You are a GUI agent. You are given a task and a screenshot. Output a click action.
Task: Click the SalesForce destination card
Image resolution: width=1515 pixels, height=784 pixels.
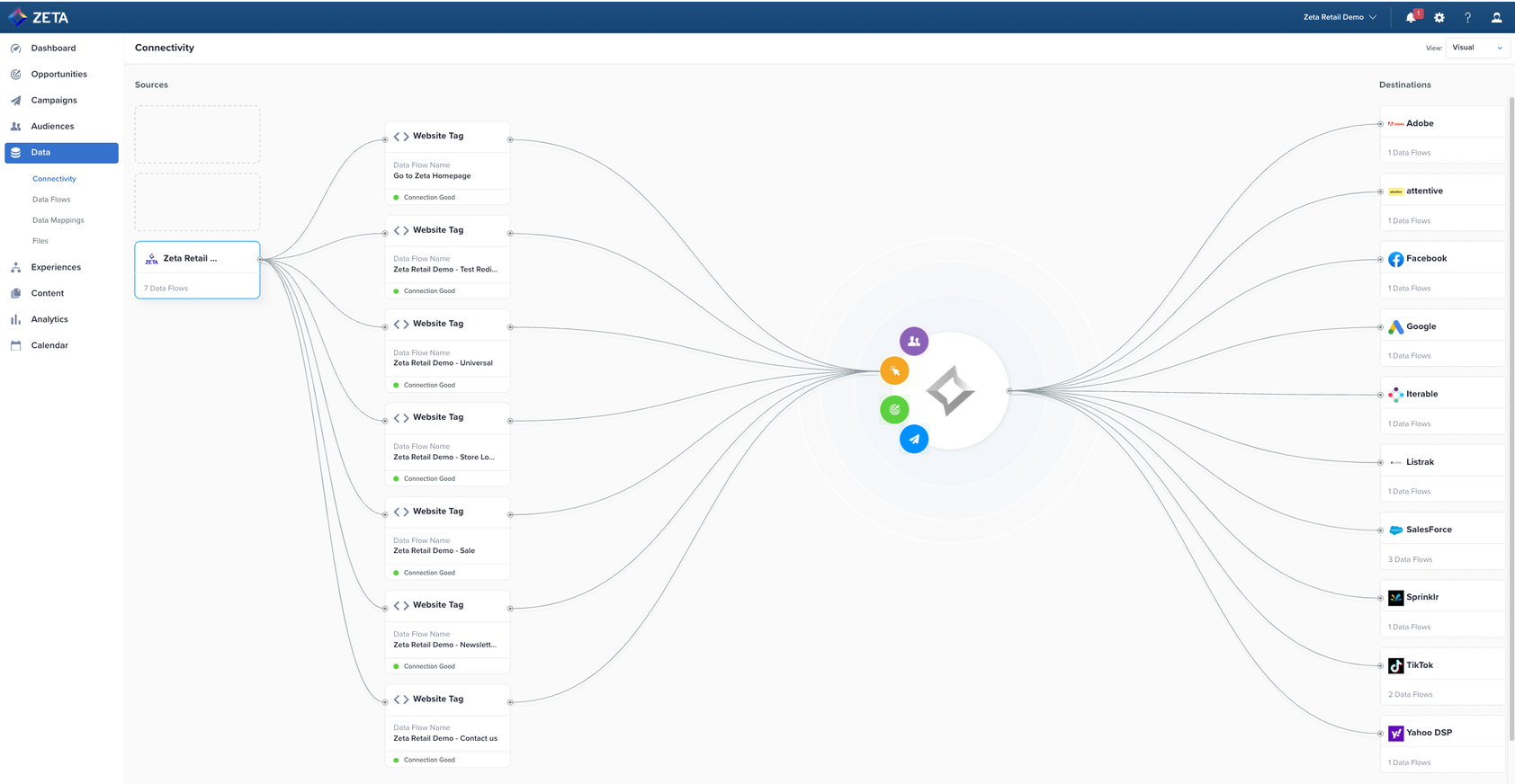(x=1441, y=540)
